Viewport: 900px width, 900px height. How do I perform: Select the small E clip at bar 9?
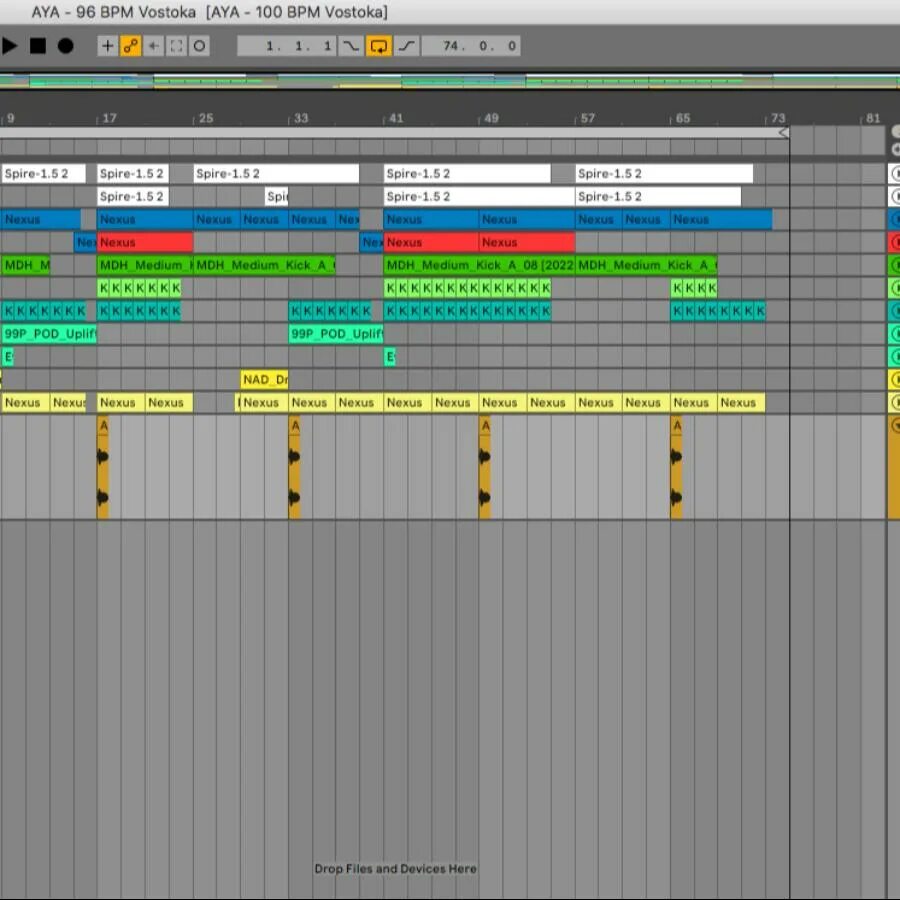[7, 357]
